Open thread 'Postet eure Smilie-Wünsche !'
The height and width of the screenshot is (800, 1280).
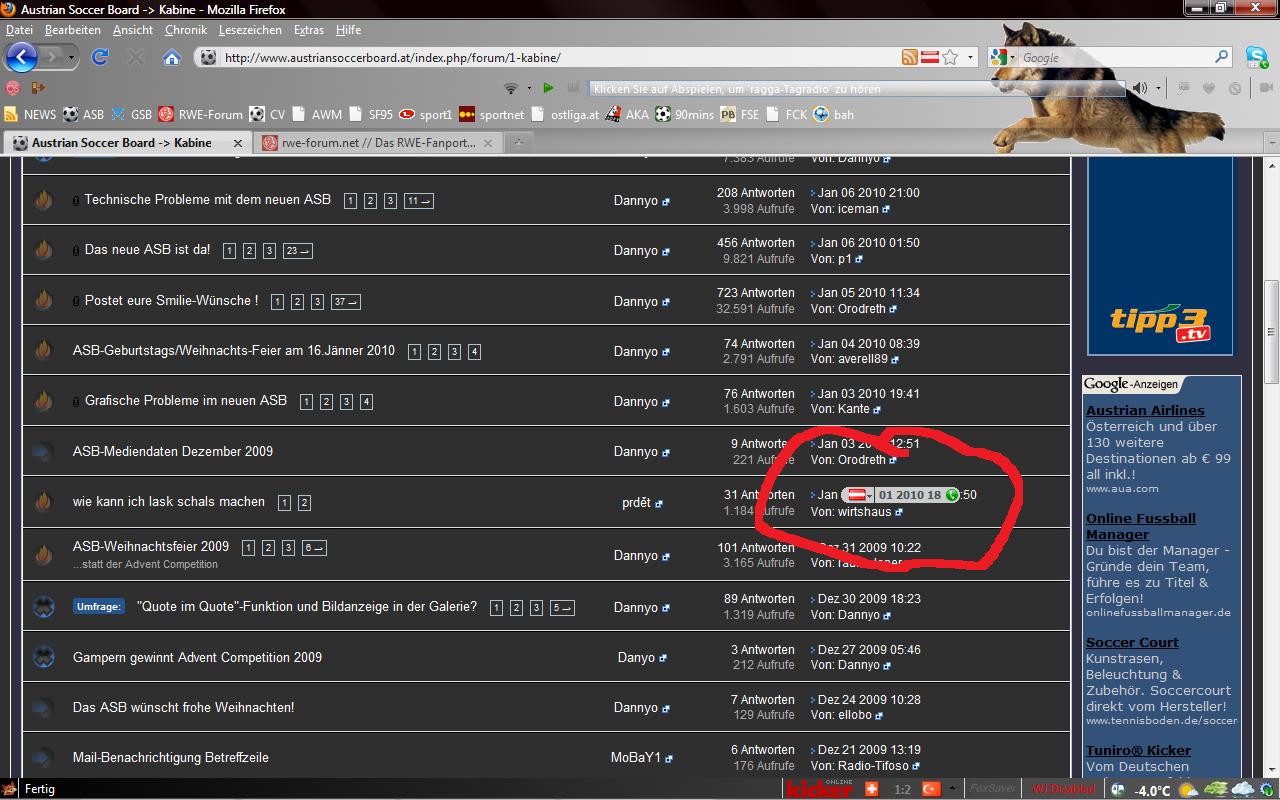(171, 300)
